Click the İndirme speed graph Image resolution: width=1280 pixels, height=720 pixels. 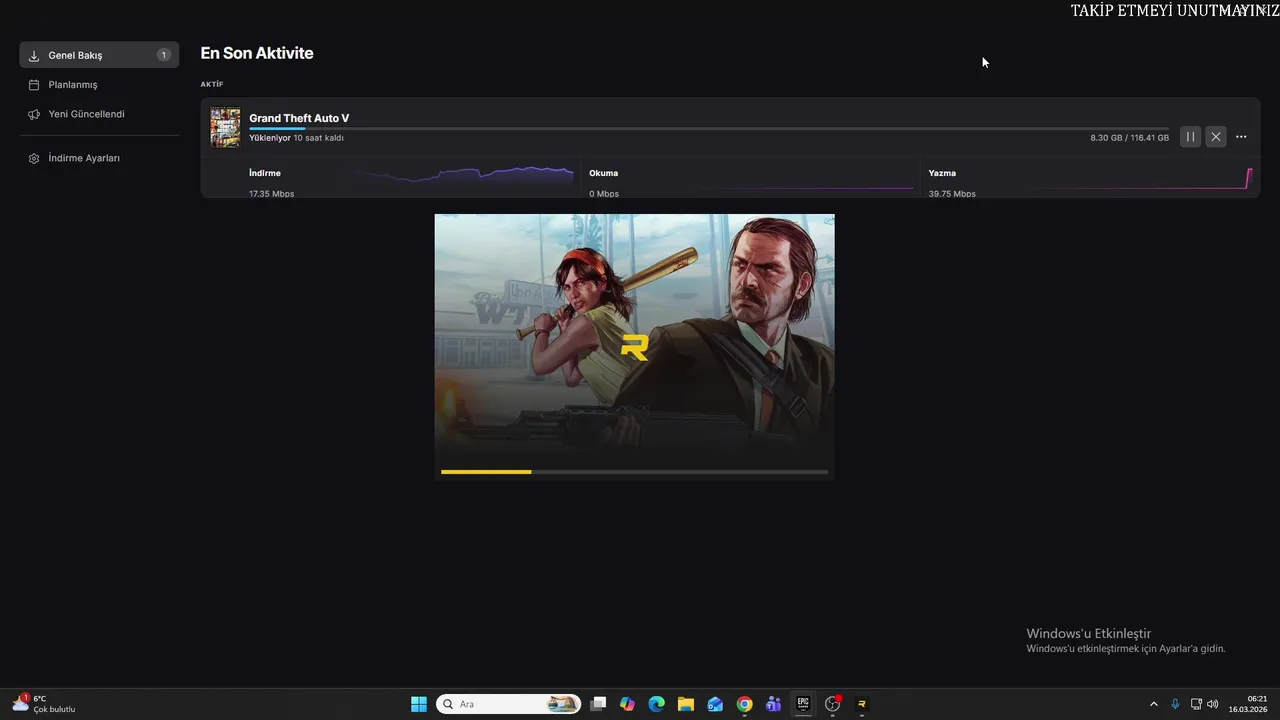click(464, 176)
